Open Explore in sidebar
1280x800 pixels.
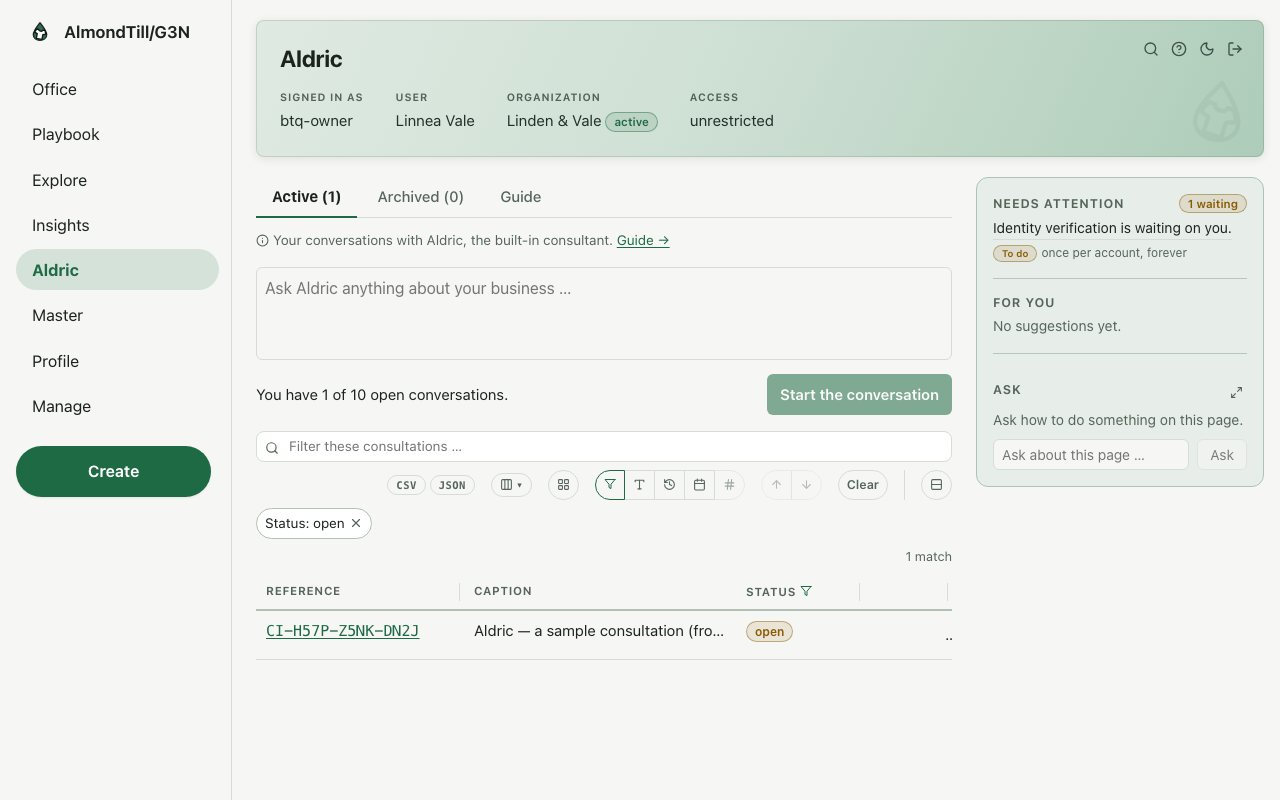point(117,180)
